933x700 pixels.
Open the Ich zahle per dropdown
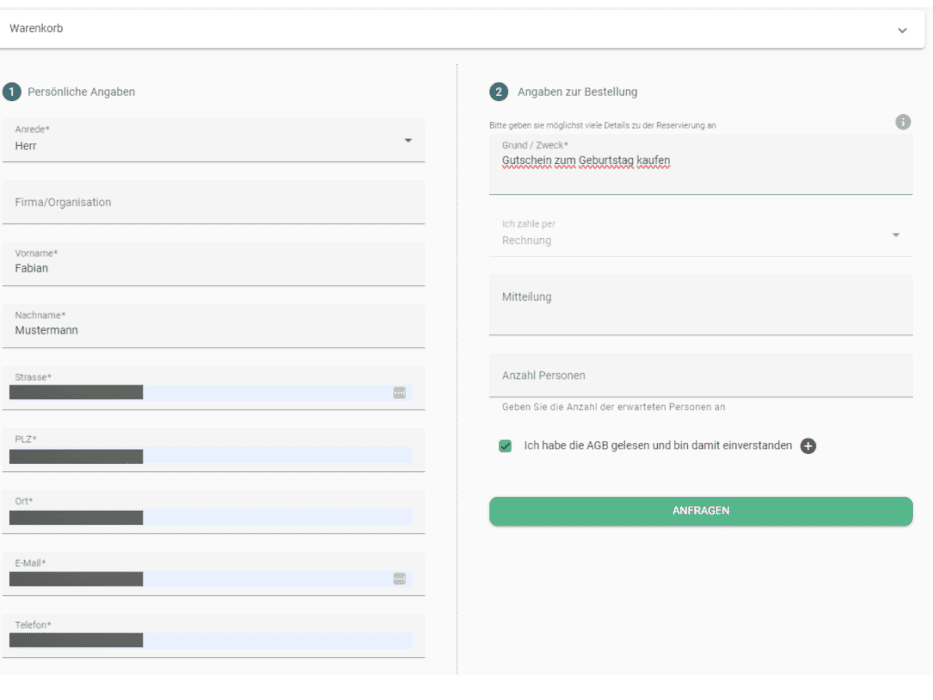895,235
